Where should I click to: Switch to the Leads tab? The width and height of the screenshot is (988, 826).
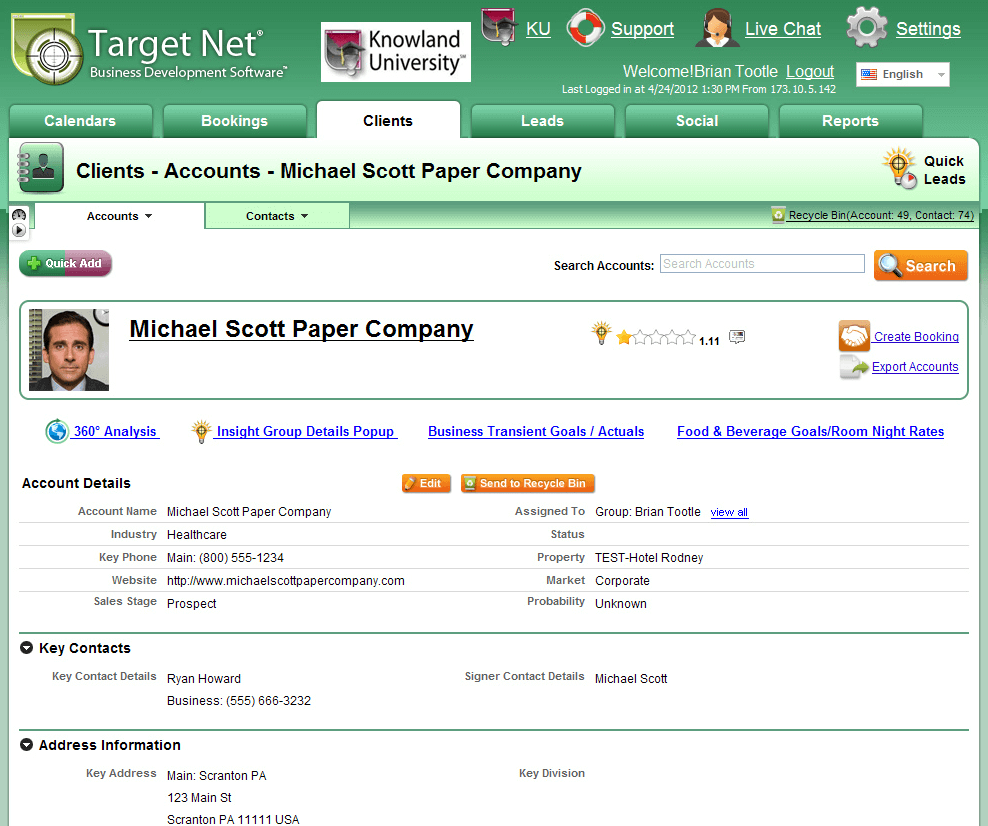(543, 121)
